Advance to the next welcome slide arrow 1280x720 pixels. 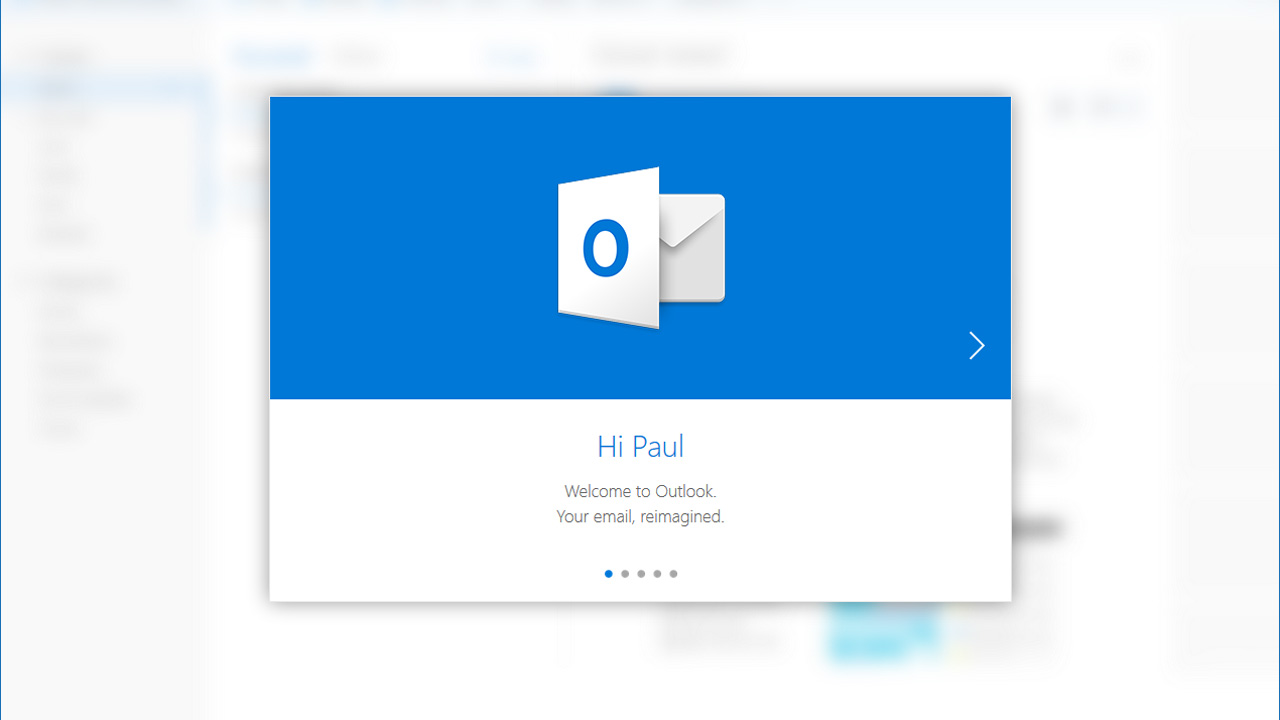(x=976, y=346)
